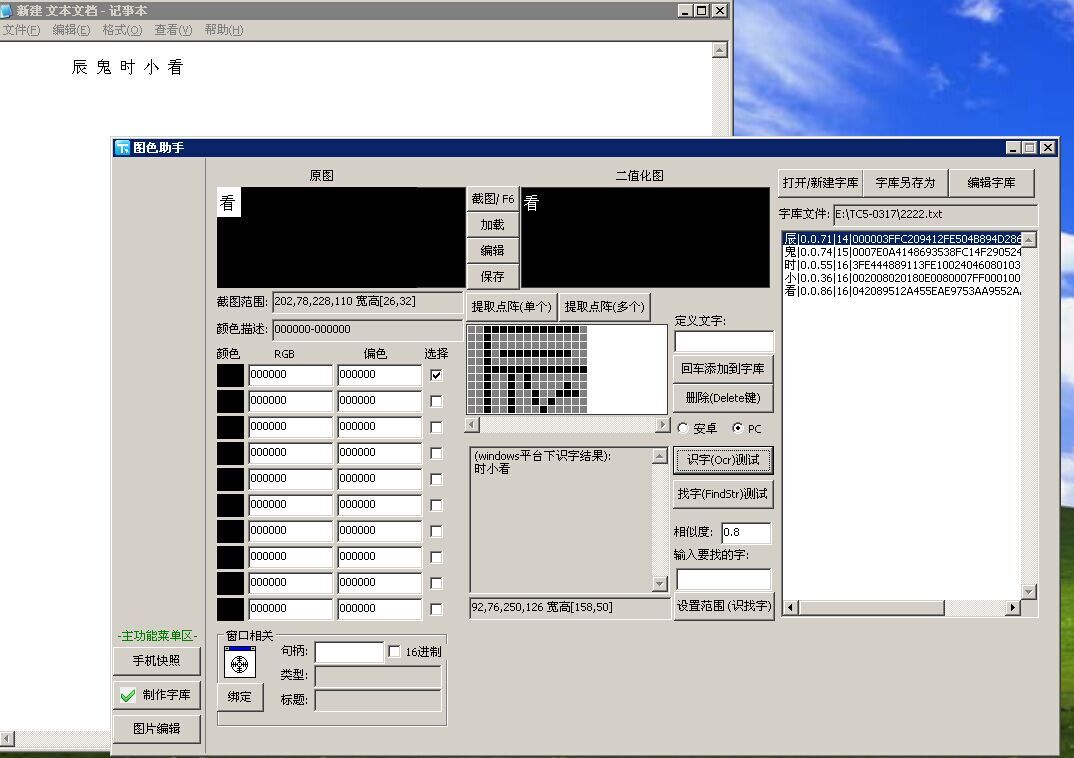Select the 安卓 radio button
This screenshot has width=1074, height=758.
(x=683, y=428)
